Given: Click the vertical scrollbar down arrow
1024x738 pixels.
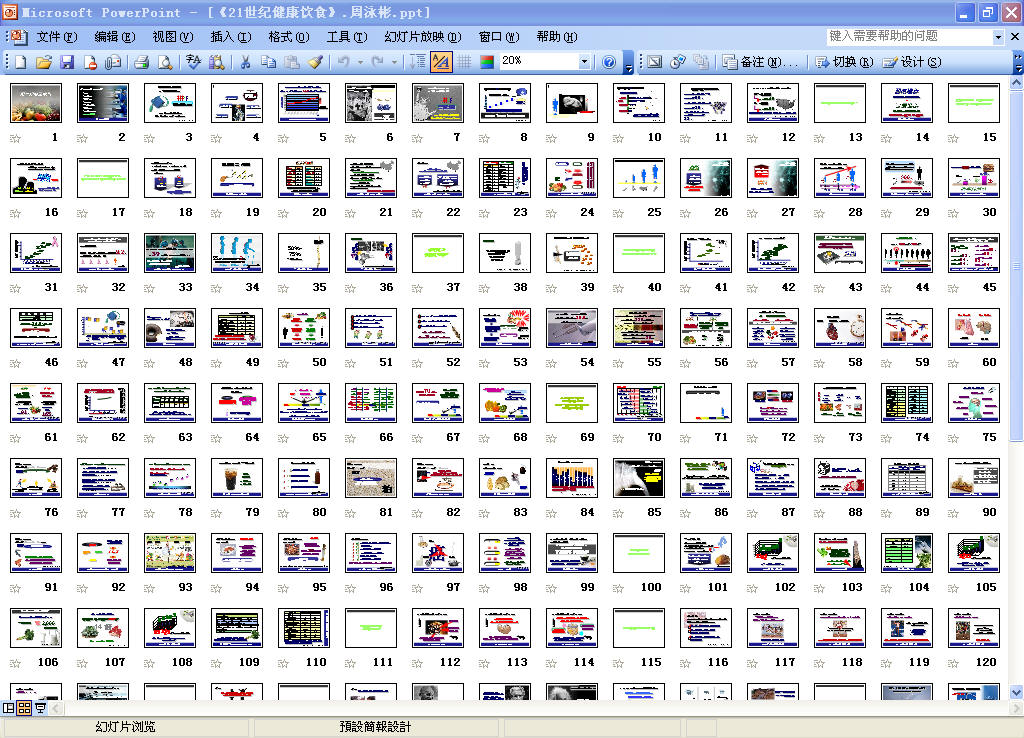Looking at the screenshot, I should tap(1016, 692).
